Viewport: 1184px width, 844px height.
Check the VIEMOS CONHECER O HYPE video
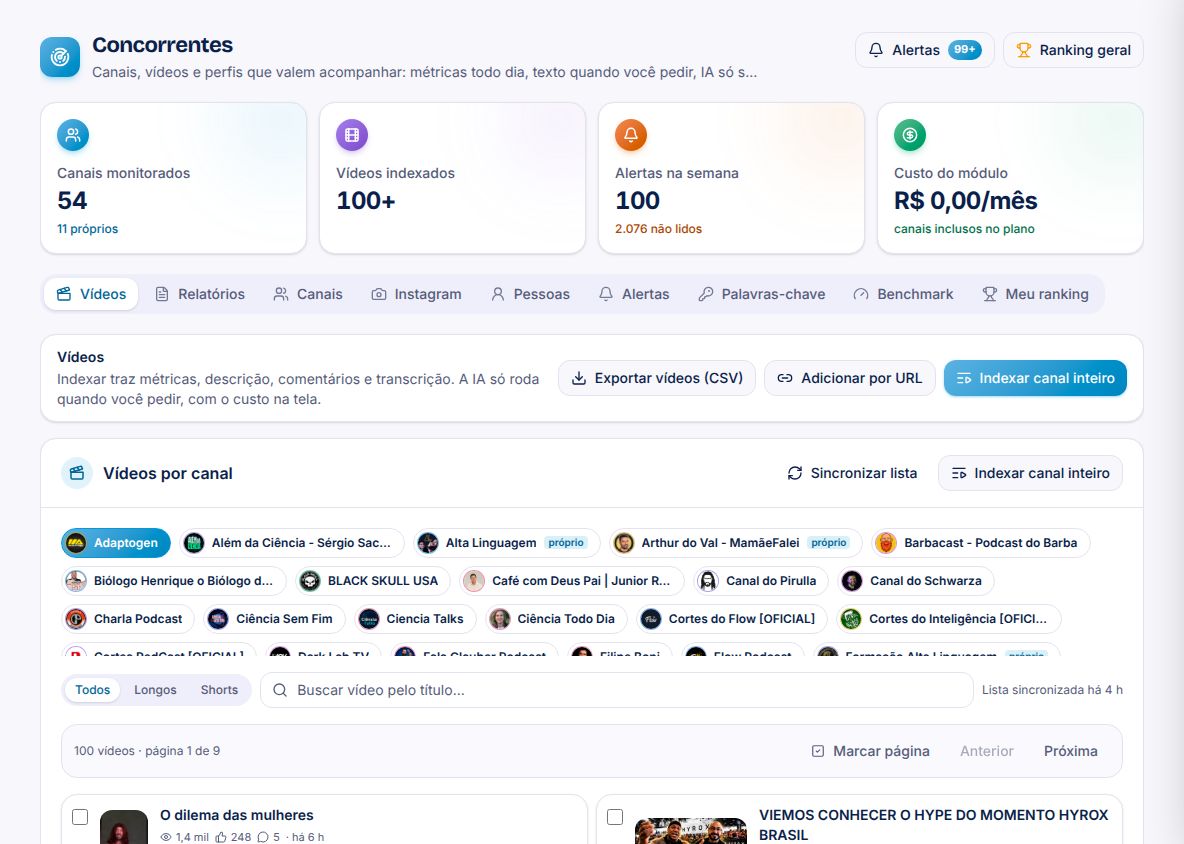(615, 817)
